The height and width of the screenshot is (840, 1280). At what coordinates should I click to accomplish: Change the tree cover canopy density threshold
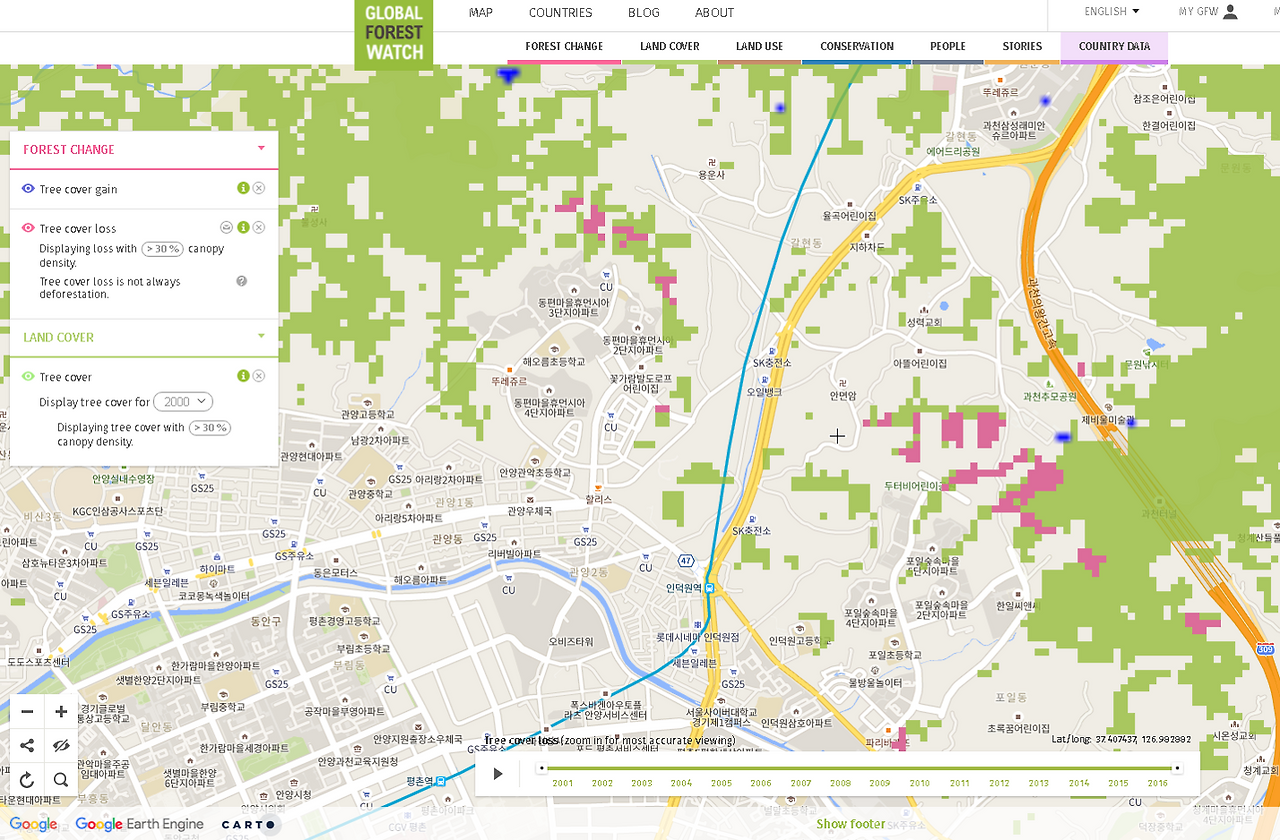pos(210,427)
